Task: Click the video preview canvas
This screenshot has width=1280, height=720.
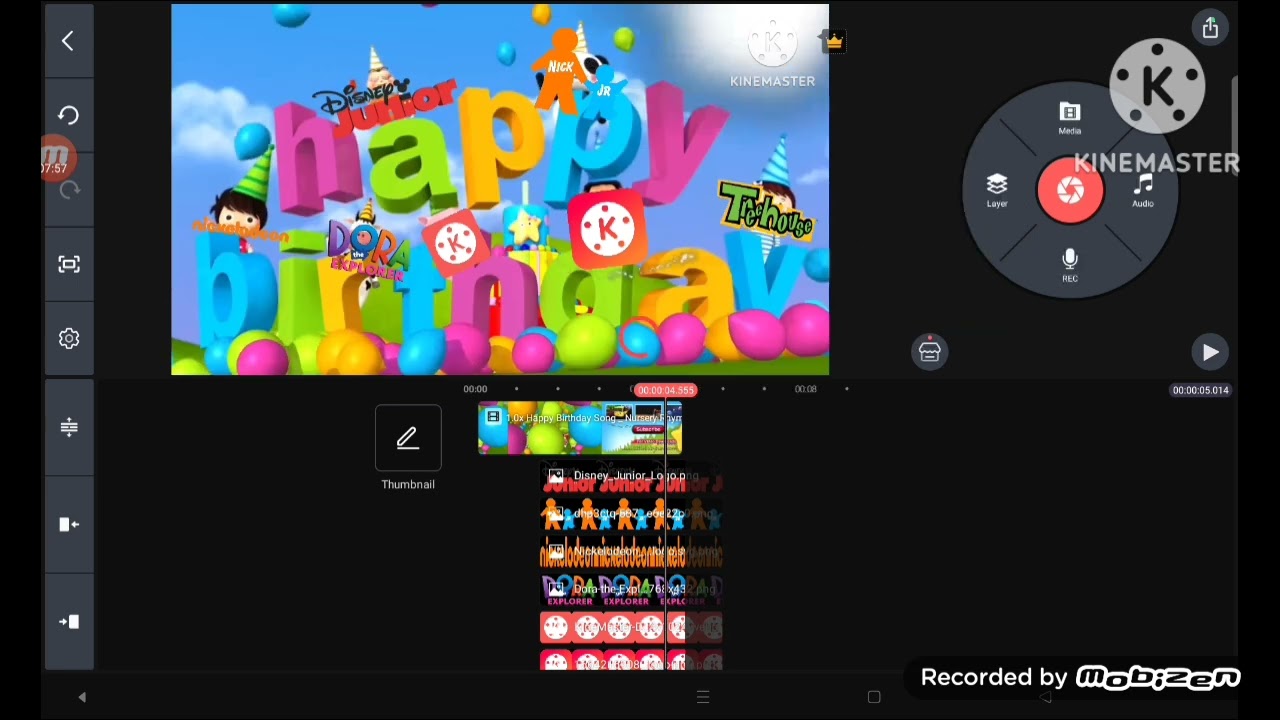Action: pyautogui.click(x=500, y=190)
